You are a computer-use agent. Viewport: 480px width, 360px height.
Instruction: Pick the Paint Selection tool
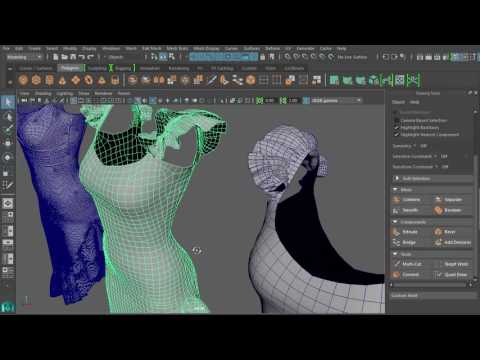[x=8, y=130]
